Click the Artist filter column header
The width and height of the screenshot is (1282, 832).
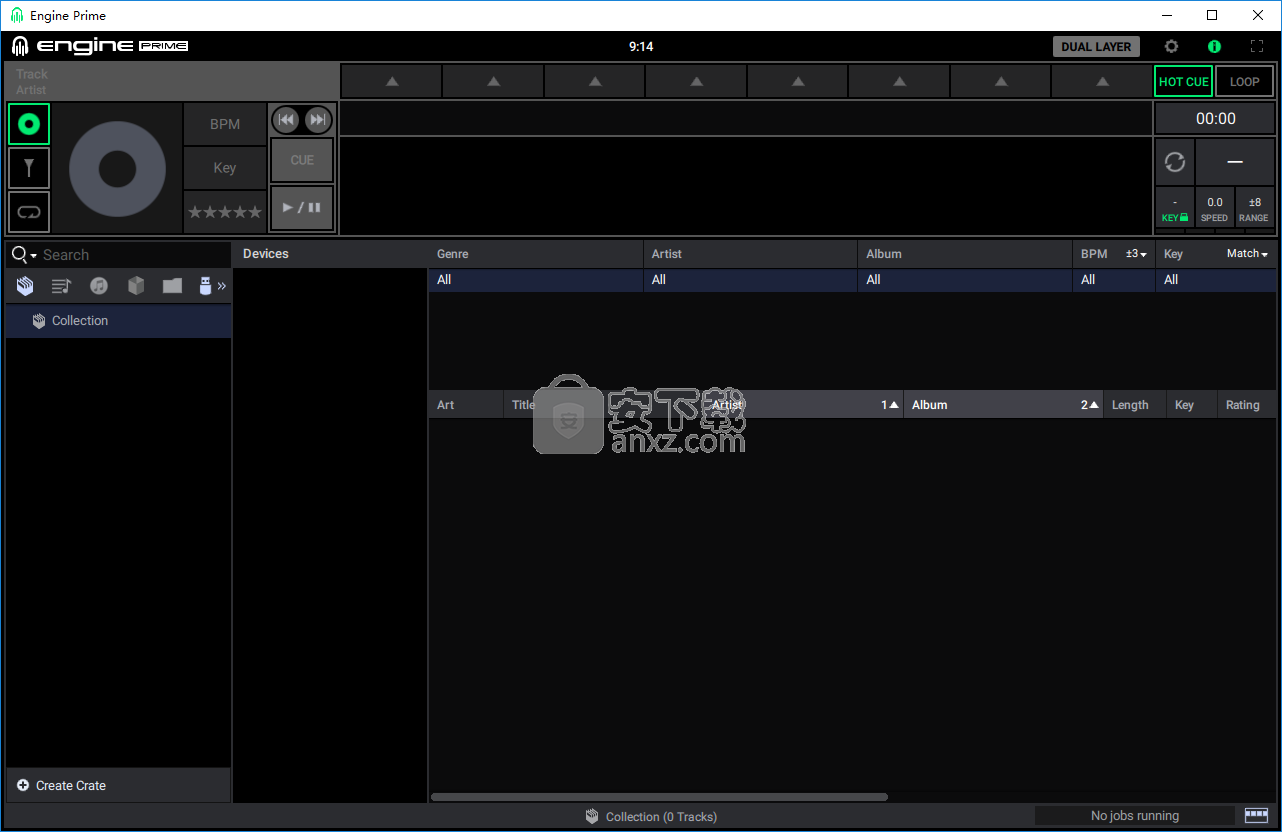pyautogui.click(x=751, y=254)
